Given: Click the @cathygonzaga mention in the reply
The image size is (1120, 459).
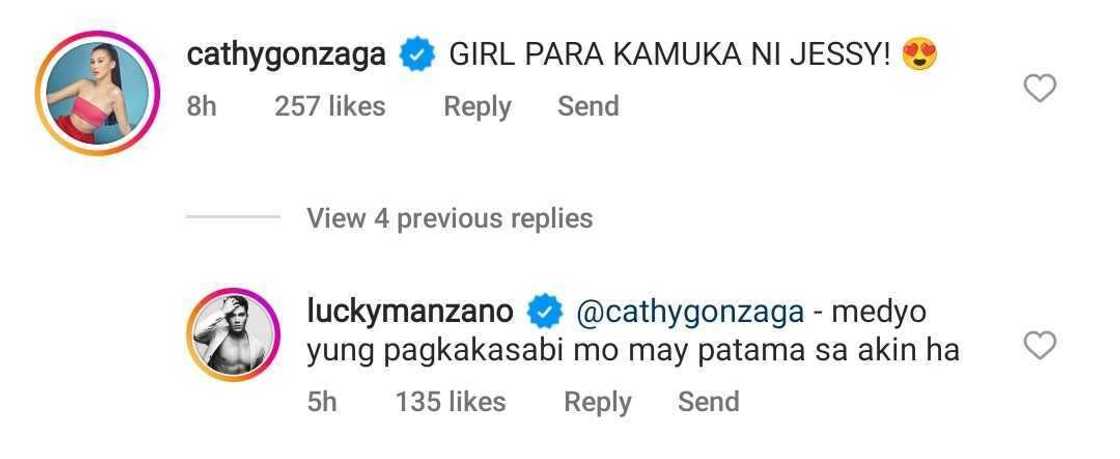Looking at the screenshot, I should [x=689, y=313].
